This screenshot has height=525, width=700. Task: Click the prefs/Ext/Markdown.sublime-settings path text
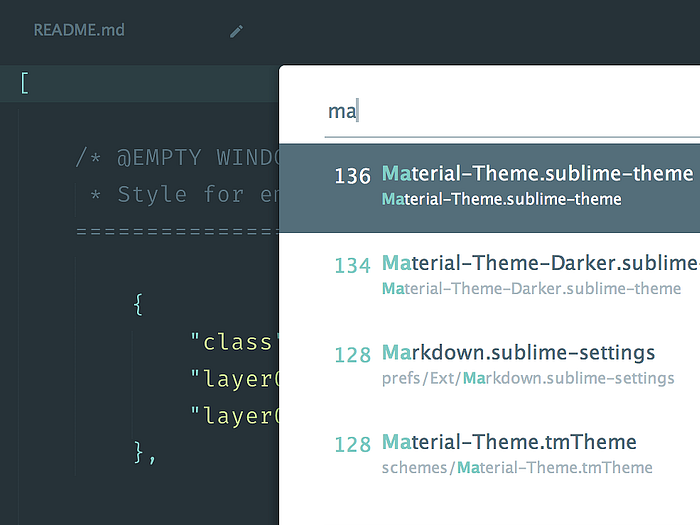pos(528,378)
